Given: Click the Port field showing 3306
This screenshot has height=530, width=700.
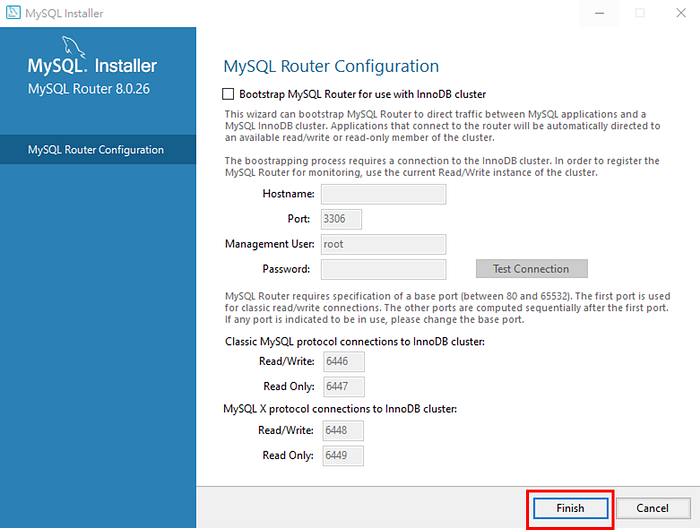Looking at the screenshot, I should (x=341, y=219).
